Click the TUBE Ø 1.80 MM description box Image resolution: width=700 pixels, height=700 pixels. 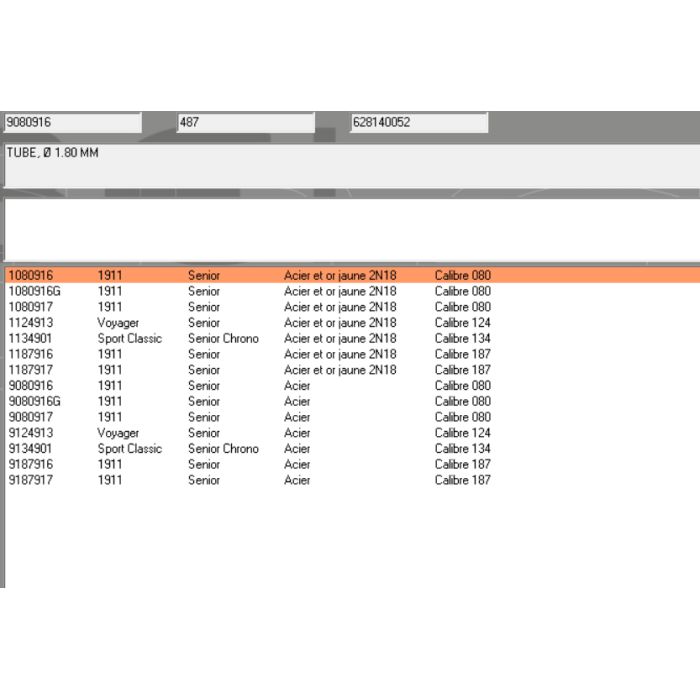coord(352,166)
